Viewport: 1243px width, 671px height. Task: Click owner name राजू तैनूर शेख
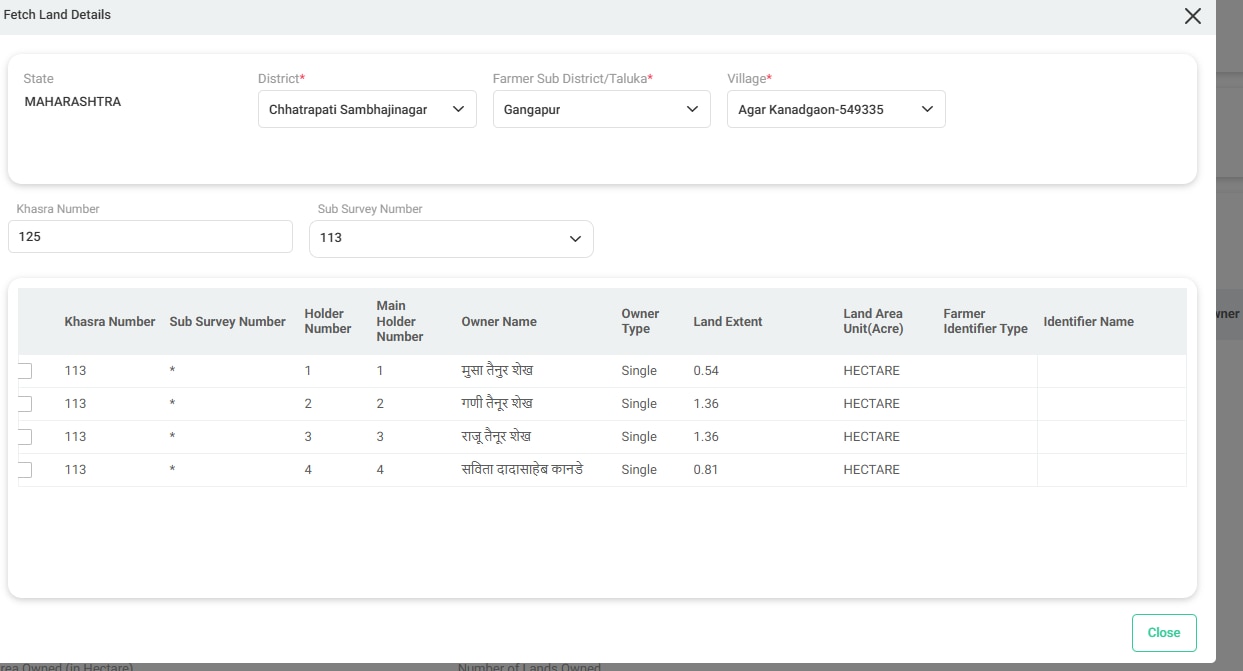[x=496, y=437]
